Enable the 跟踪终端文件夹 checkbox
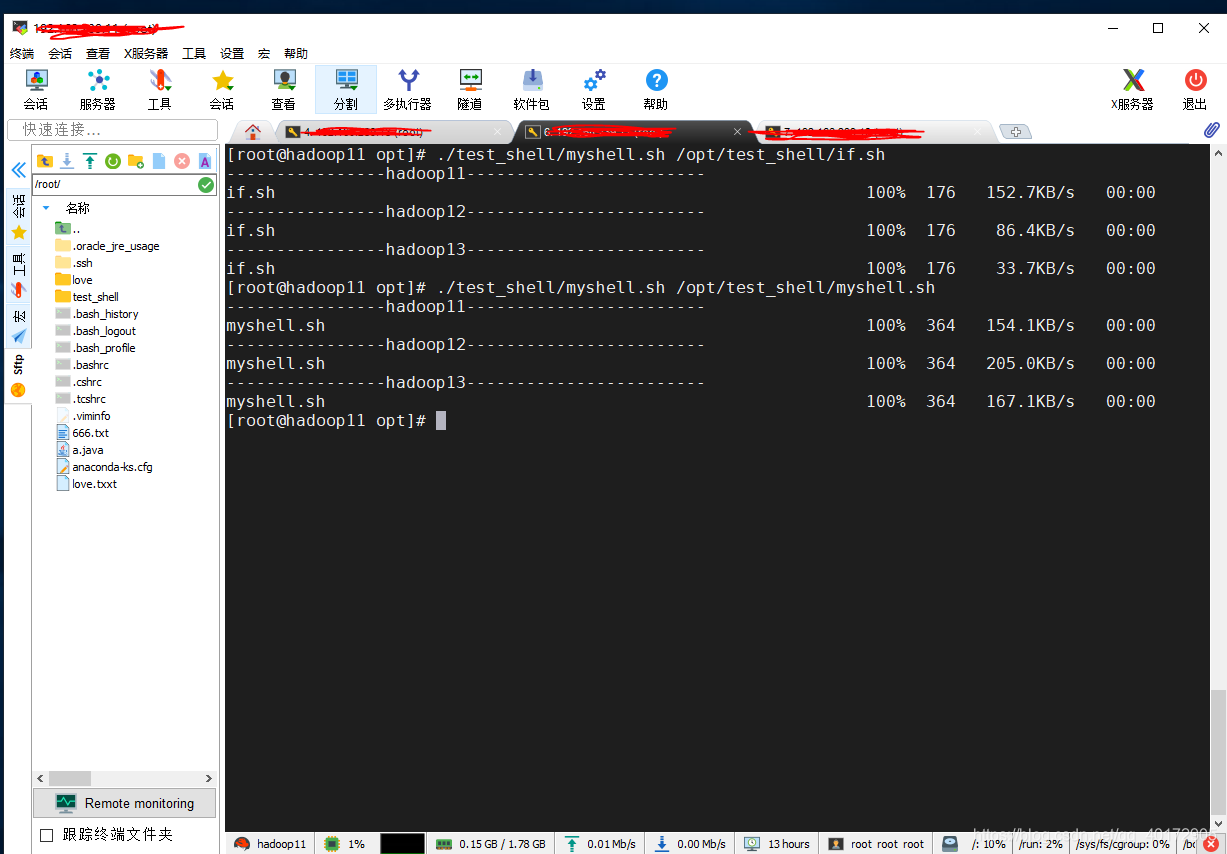 [46, 835]
